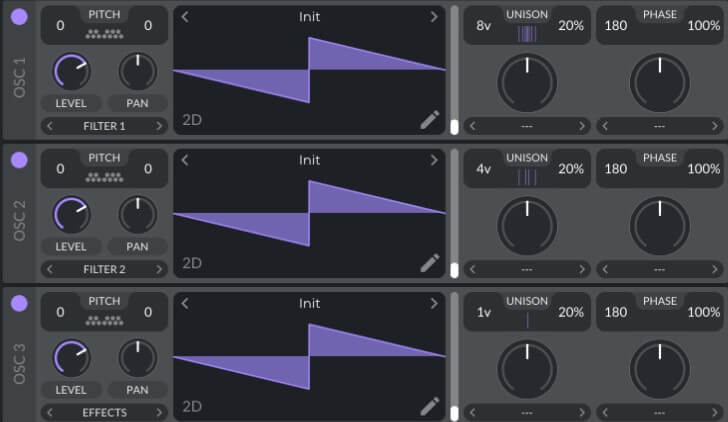Click the OSC 1 unison voices icon
728x422 pixels.
(x=527, y=34)
